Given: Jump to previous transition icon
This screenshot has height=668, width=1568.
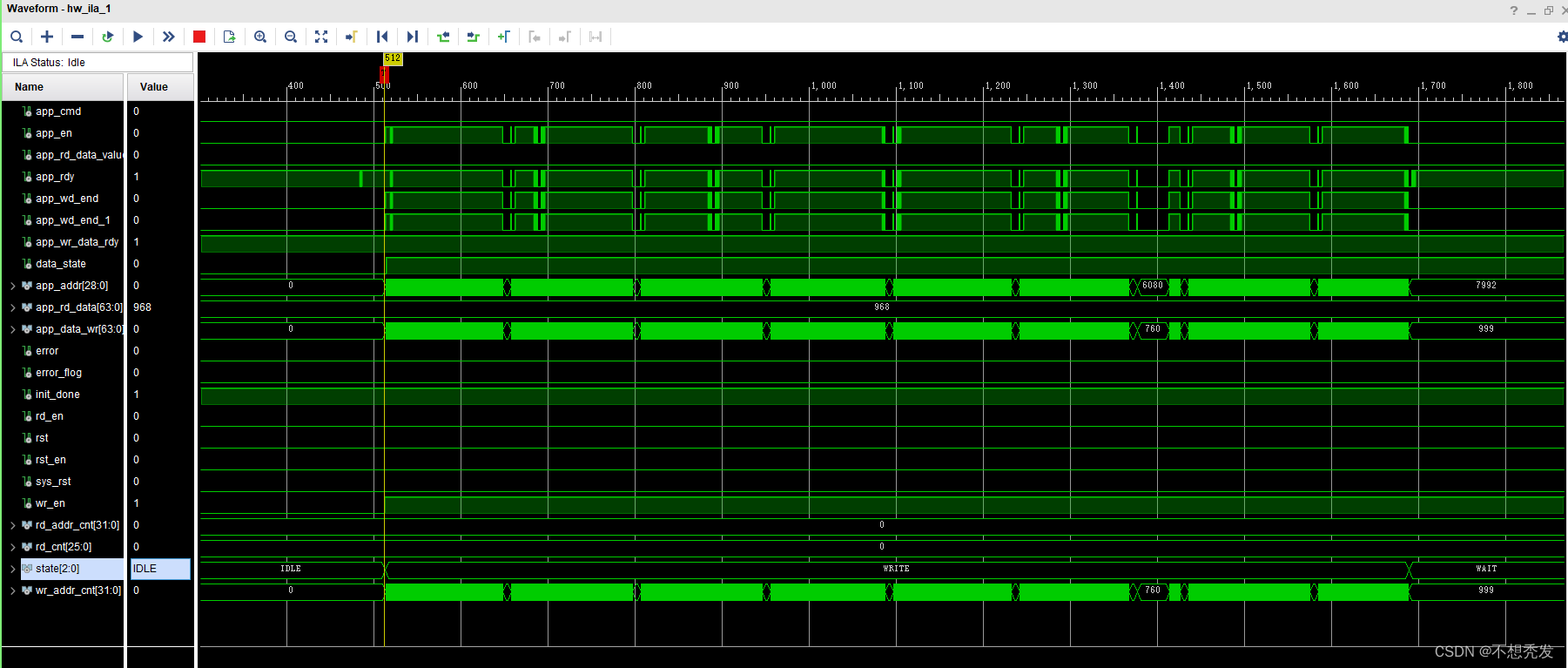Looking at the screenshot, I should pos(443,37).
